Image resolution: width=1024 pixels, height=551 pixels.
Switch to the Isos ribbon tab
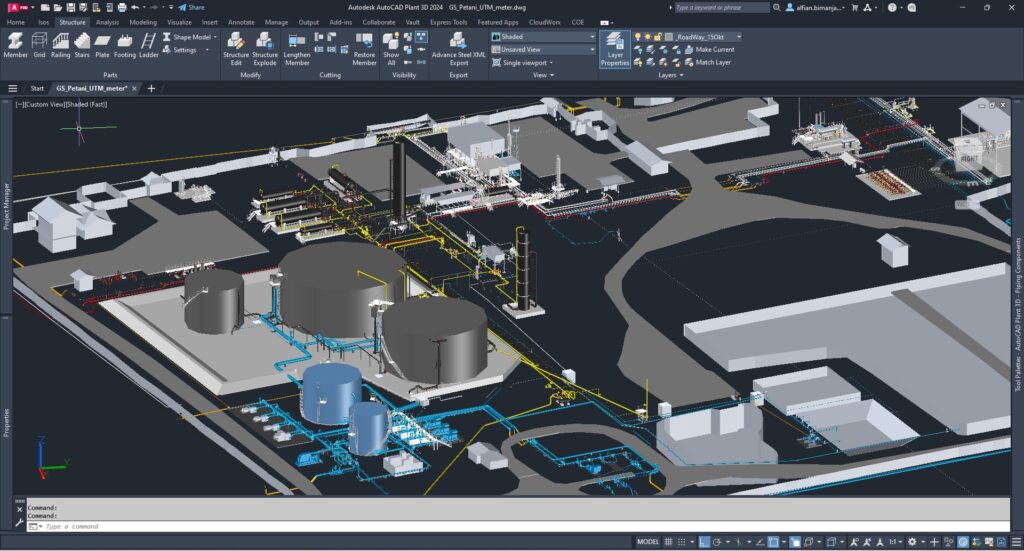click(x=43, y=22)
